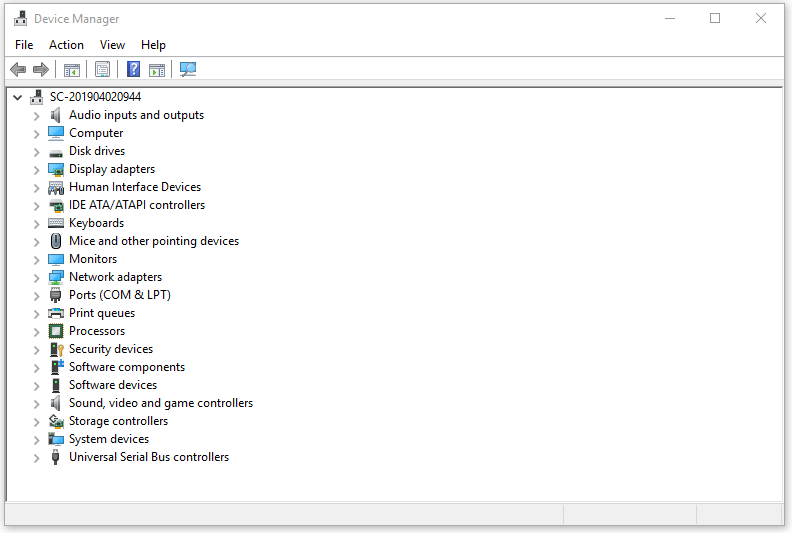Viewport: 792px width, 533px height.
Task: Click the System devices icon
Action: tap(56, 439)
